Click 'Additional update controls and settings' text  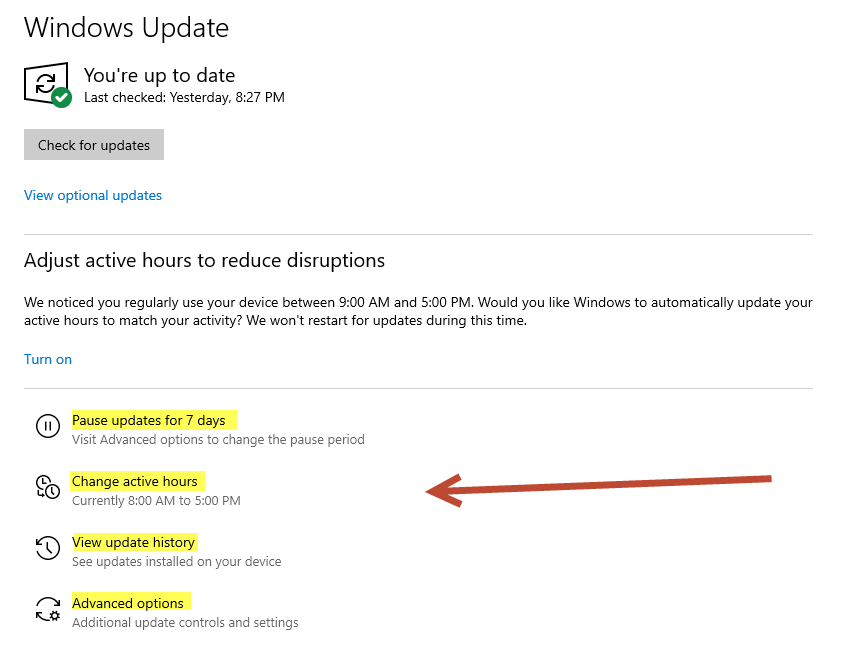(x=185, y=622)
